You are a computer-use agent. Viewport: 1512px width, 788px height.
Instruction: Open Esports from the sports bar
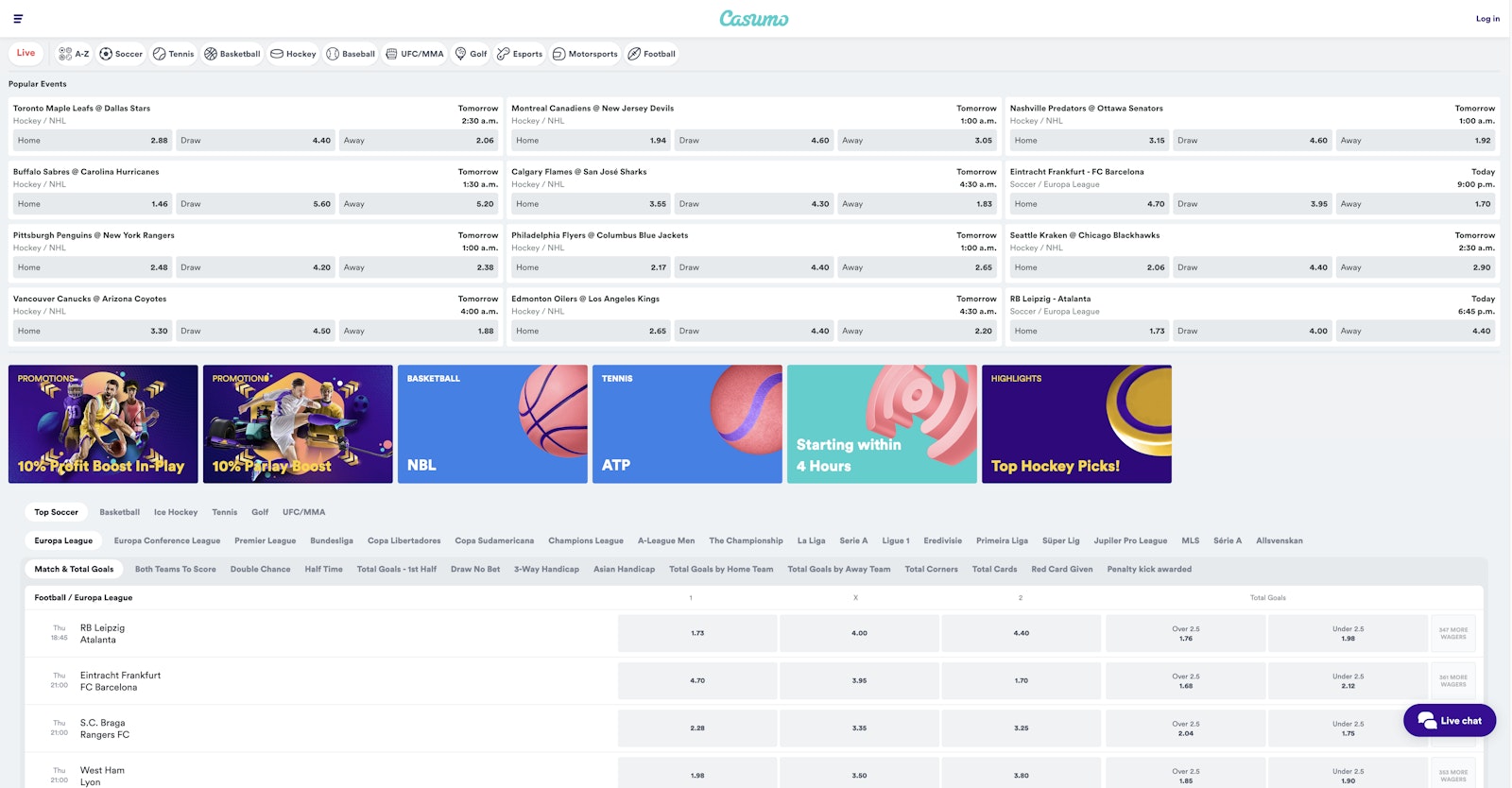[x=504, y=54]
